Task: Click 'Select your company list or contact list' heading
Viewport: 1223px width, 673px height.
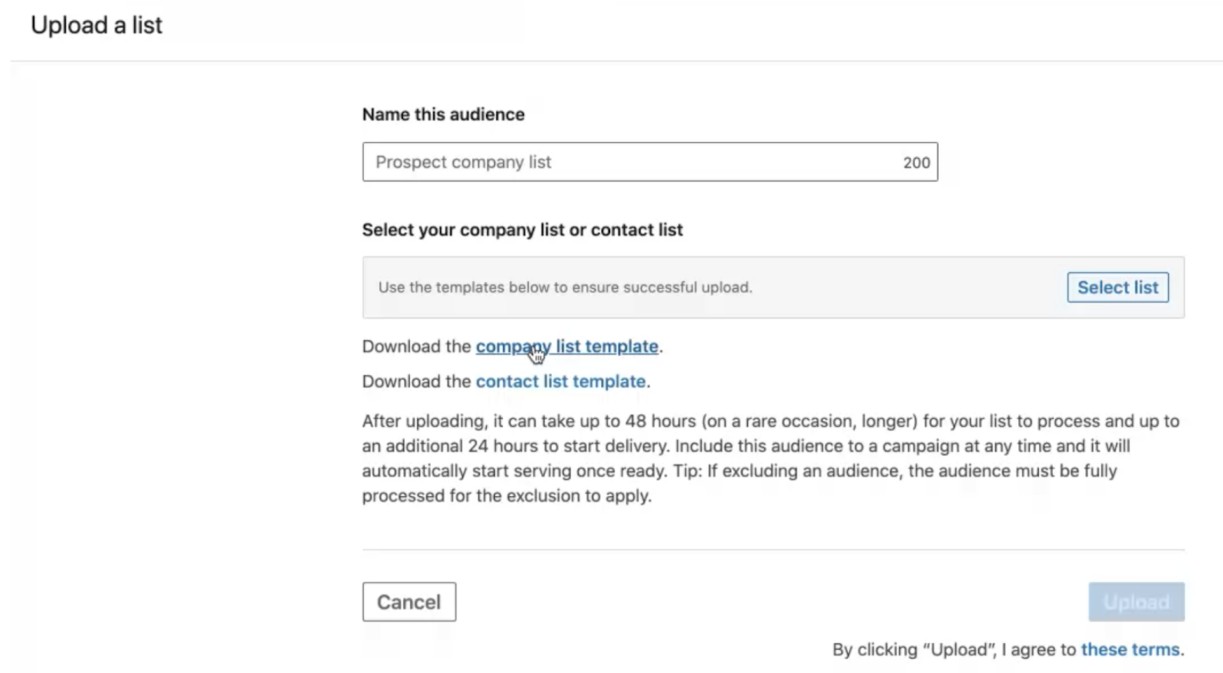Action: [522, 229]
